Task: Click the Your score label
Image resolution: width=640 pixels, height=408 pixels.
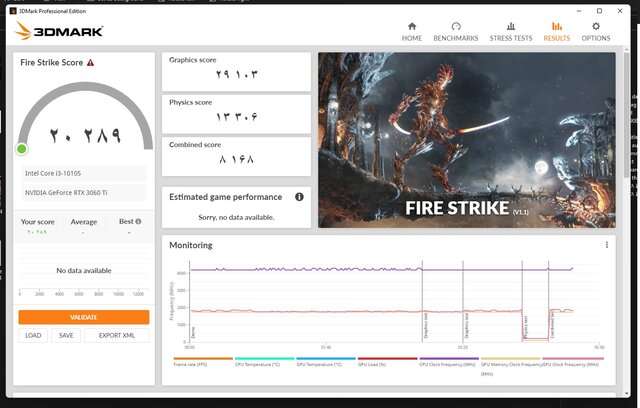Action: coord(38,222)
